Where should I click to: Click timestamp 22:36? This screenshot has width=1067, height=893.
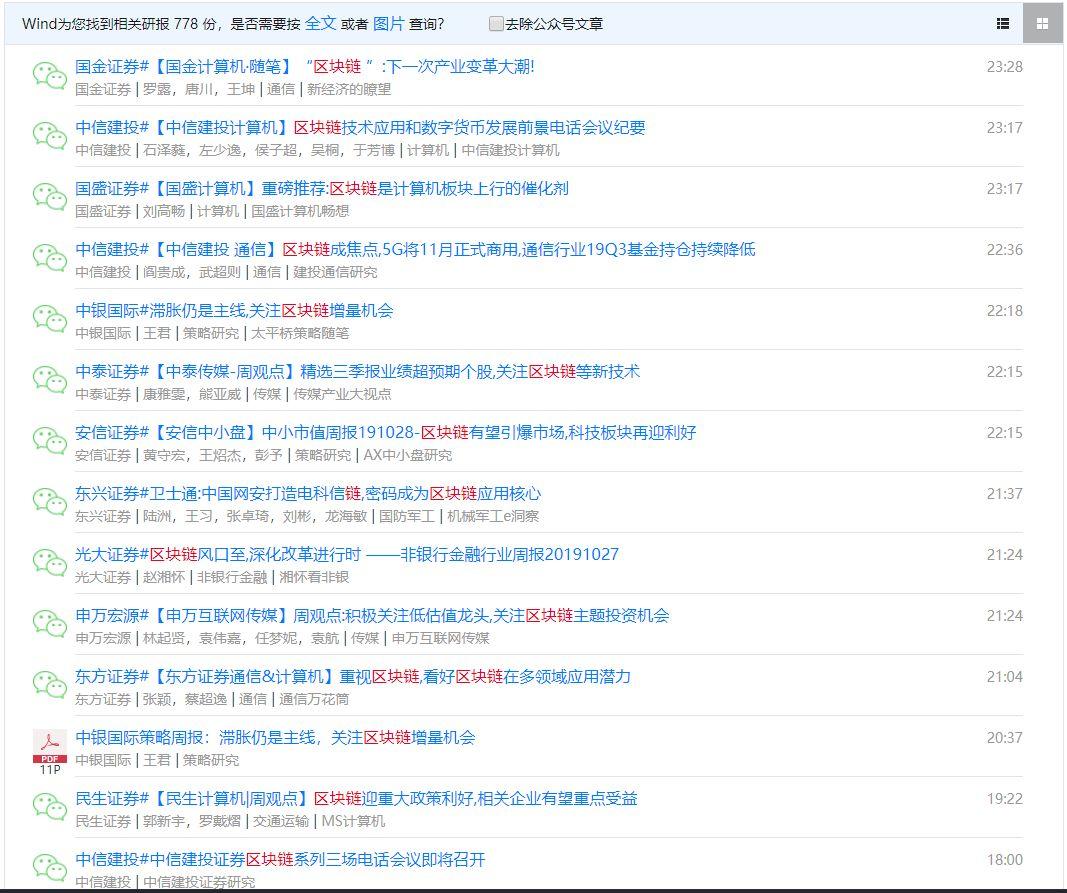point(1004,250)
